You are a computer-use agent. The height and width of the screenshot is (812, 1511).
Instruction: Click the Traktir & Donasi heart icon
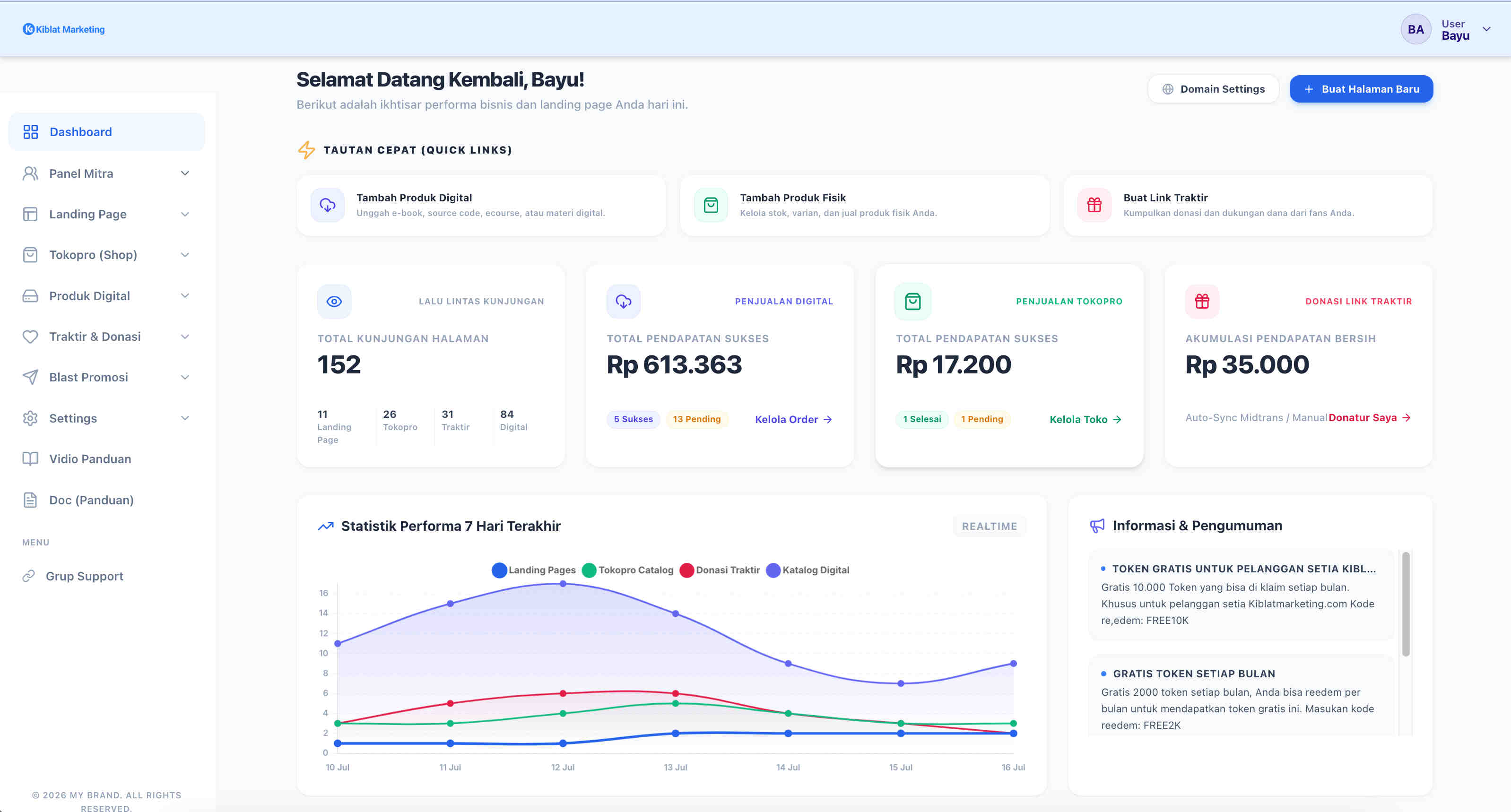pyautogui.click(x=30, y=337)
